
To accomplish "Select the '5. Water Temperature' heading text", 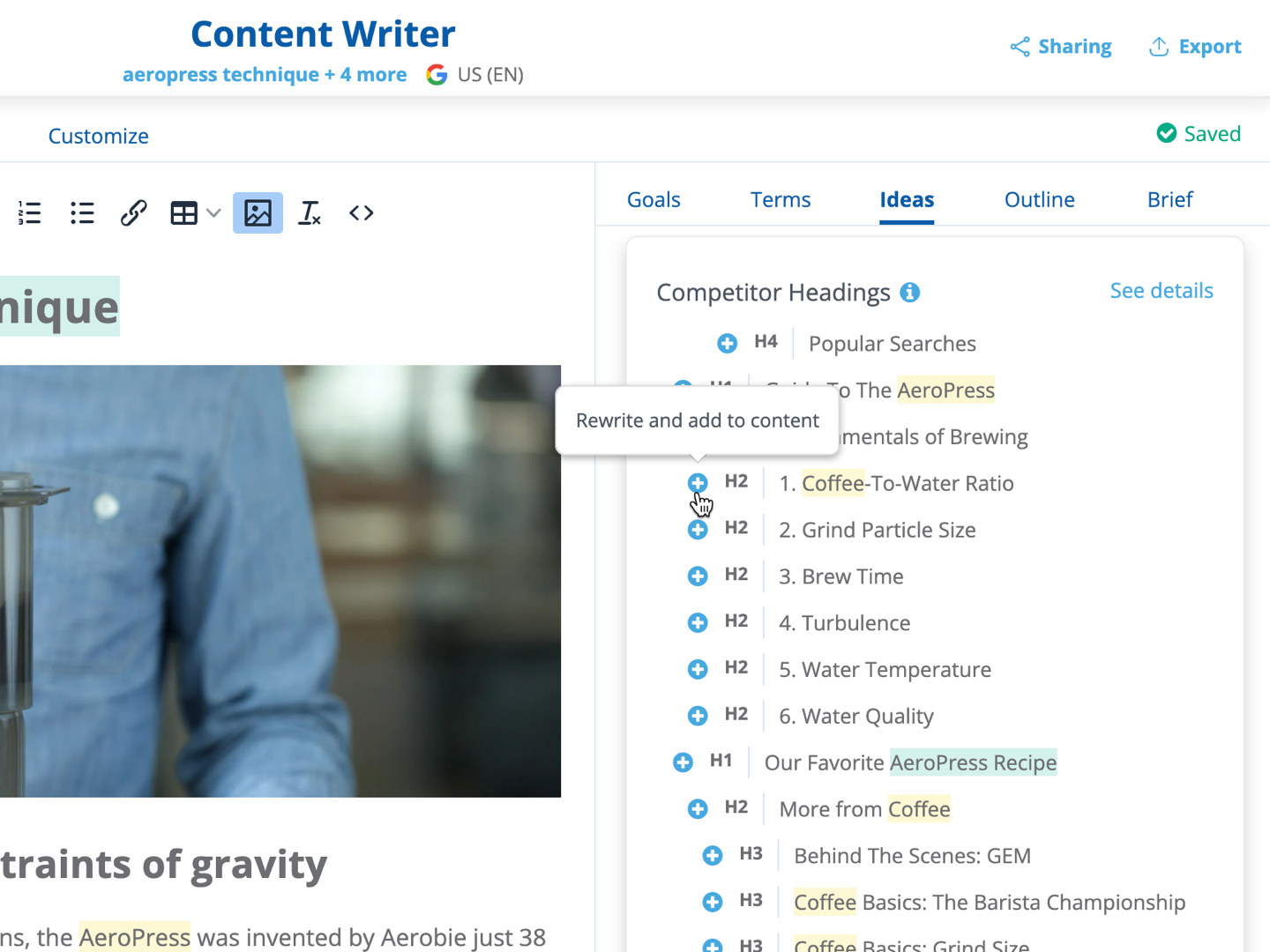I will [885, 670].
